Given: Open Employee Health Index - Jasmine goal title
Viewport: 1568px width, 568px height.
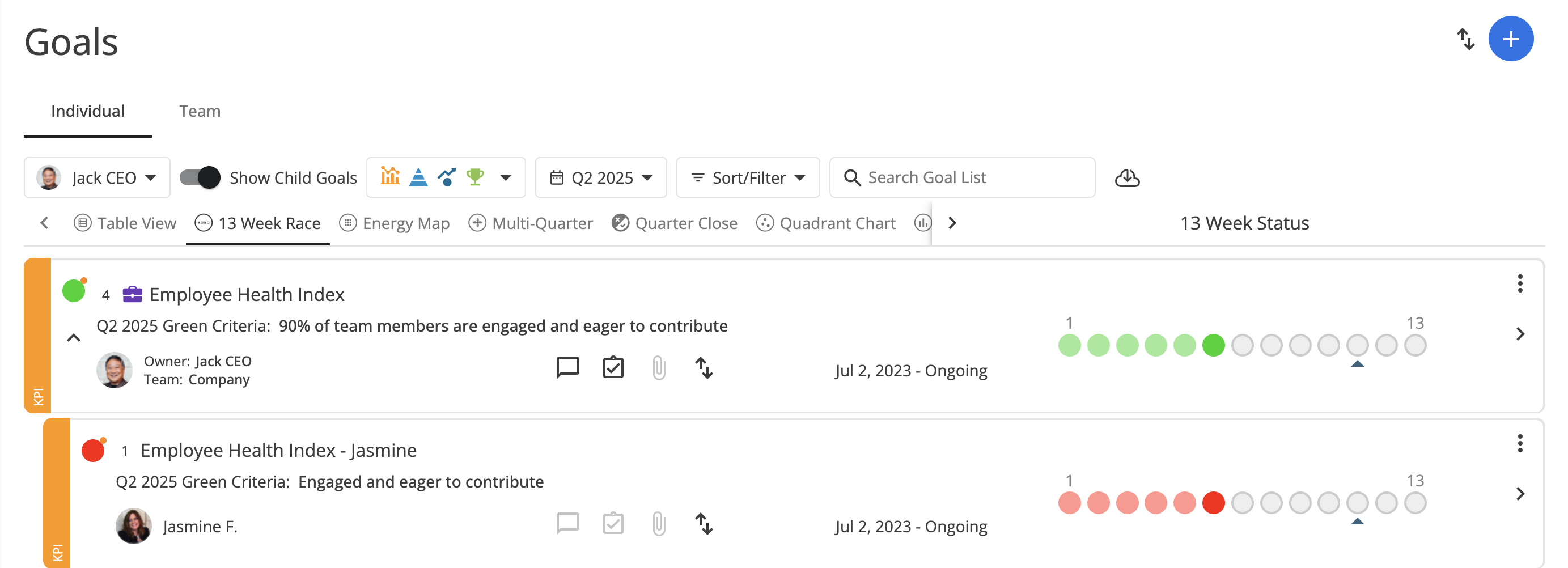Looking at the screenshot, I should (278, 451).
